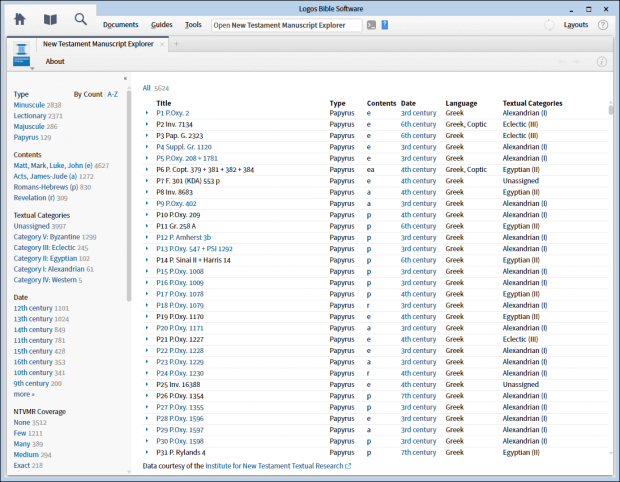Click the back navigation arrow
Image resolution: width=620 pixels, height=482 pixels.
pos(562,62)
